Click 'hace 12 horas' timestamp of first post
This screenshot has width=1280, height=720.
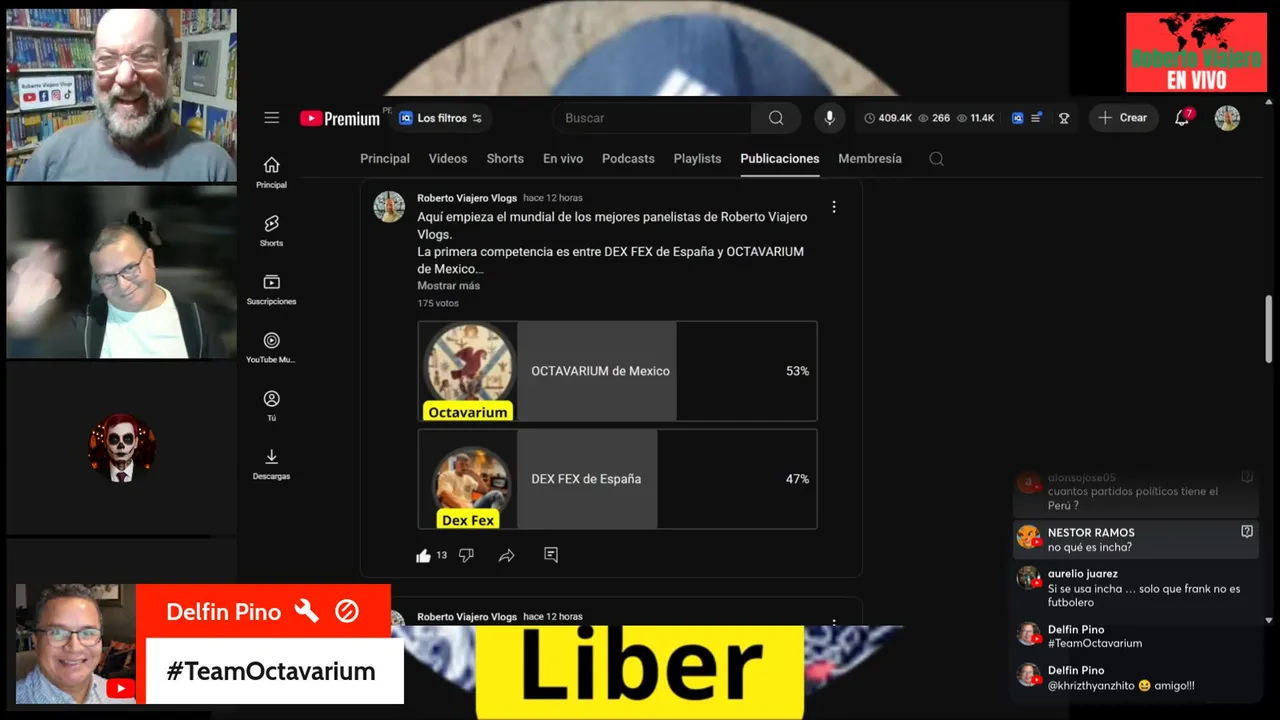[x=553, y=198]
